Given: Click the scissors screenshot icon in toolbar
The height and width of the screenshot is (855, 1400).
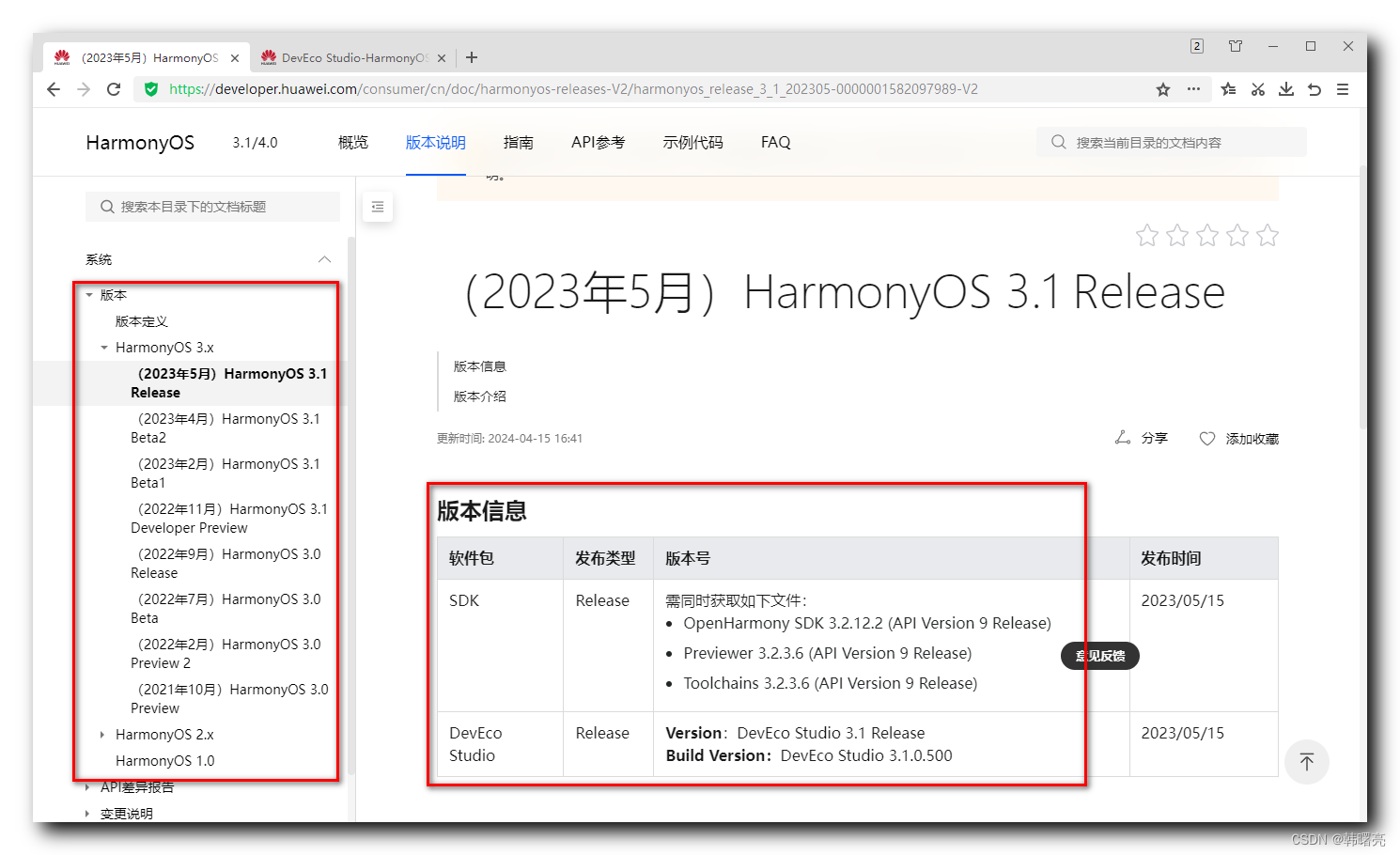Looking at the screenshot, I should click(x=1257, y=89).
